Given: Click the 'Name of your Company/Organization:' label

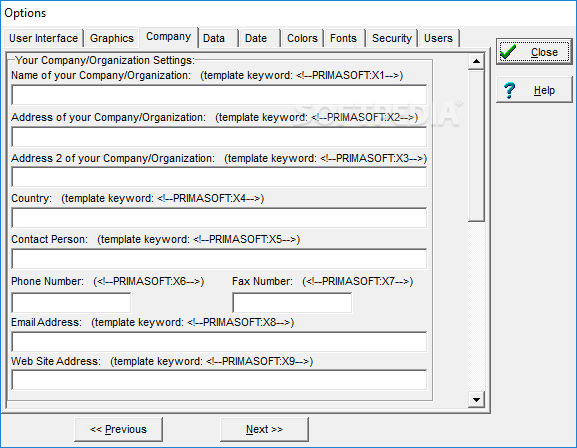Looking at the screenshot, I should (101, 75).
